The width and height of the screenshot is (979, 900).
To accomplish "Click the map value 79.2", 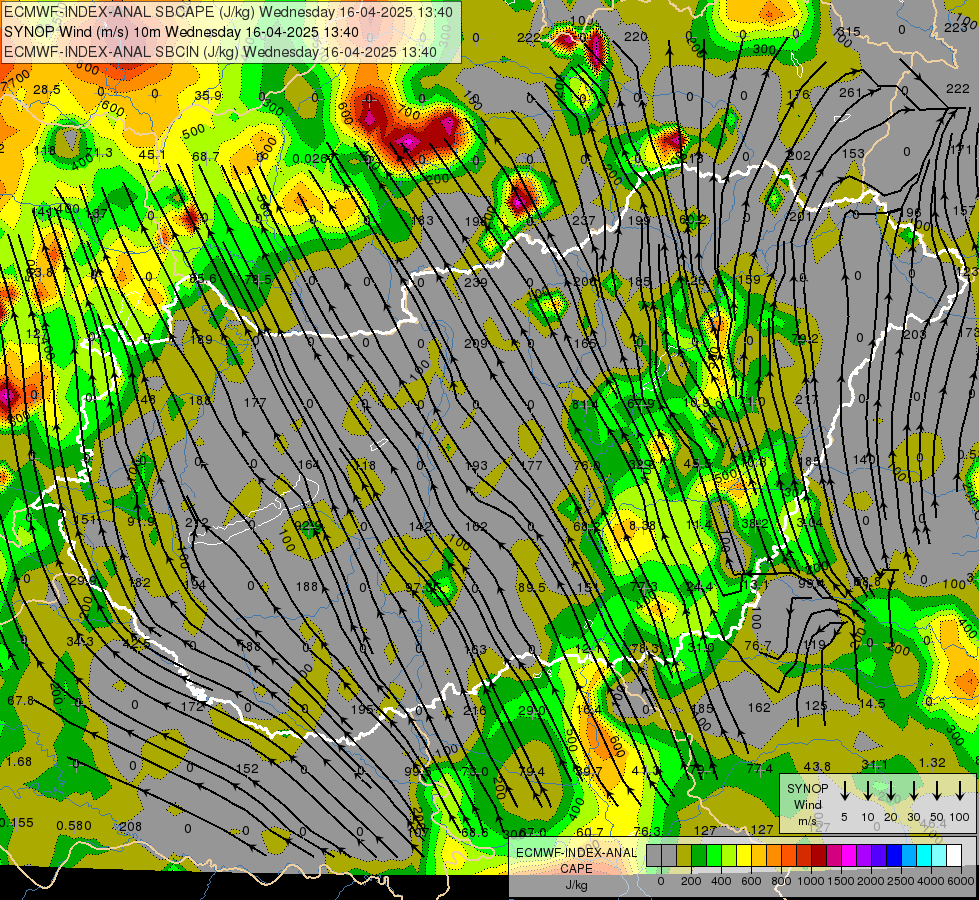I will point(805,338).
